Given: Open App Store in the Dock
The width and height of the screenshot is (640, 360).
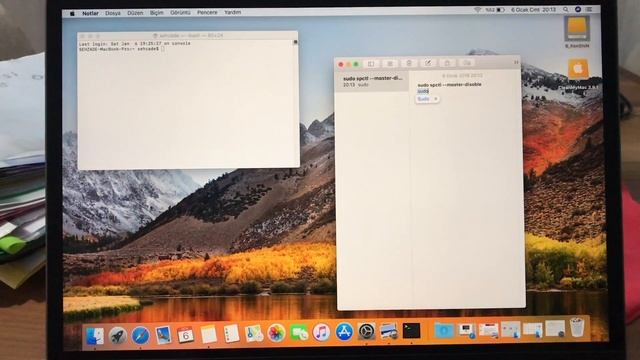Looking at the screenshot, I should coord(344,332).
